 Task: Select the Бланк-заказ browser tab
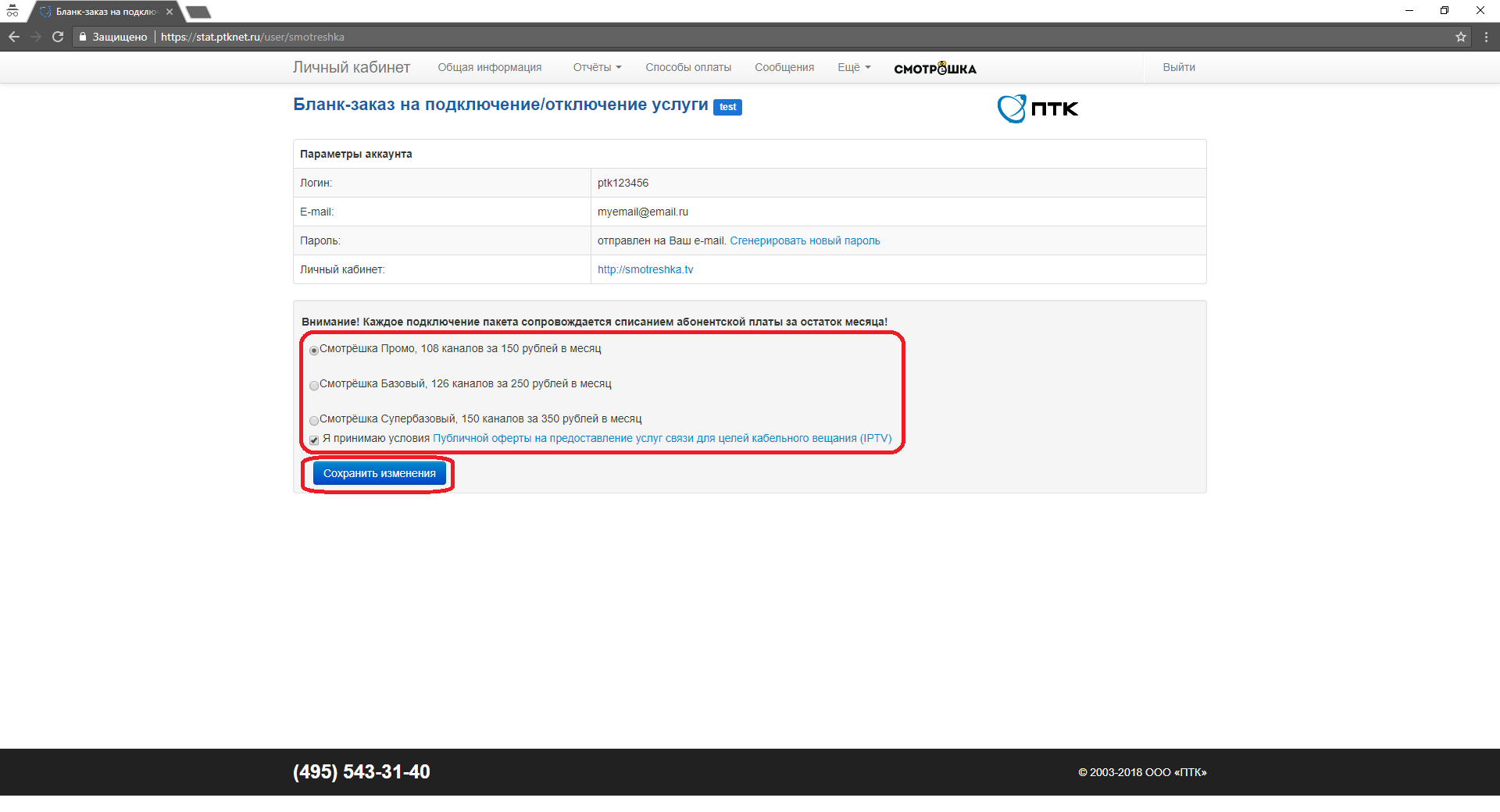point(105,12)
